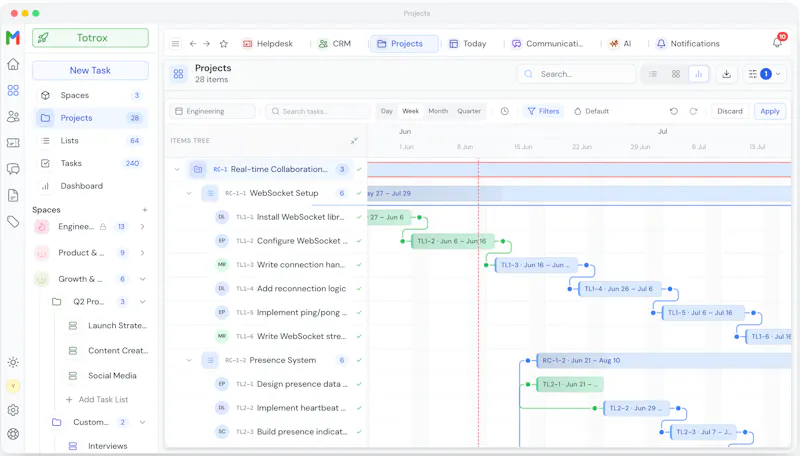
Task: Select the Month zoom level
Action: pyautogui.click(x=438, y=111)
